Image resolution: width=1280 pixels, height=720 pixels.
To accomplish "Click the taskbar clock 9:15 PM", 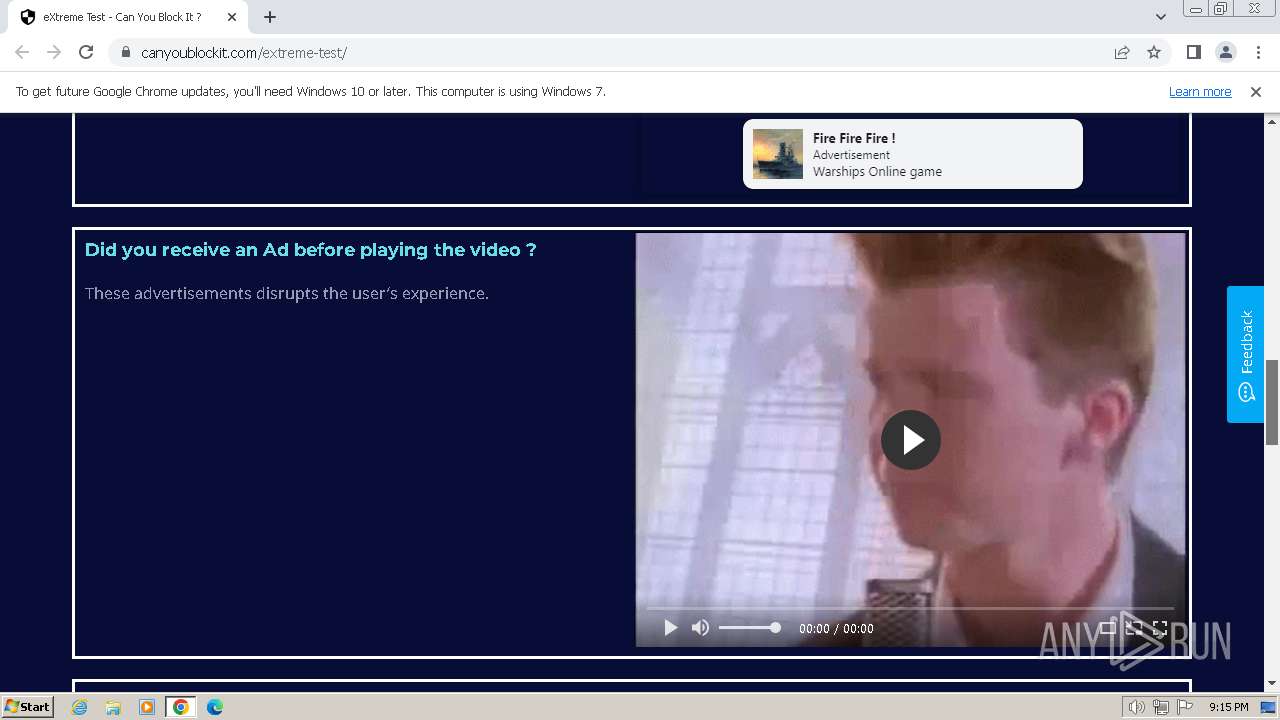I will [x=1228, y=707].
